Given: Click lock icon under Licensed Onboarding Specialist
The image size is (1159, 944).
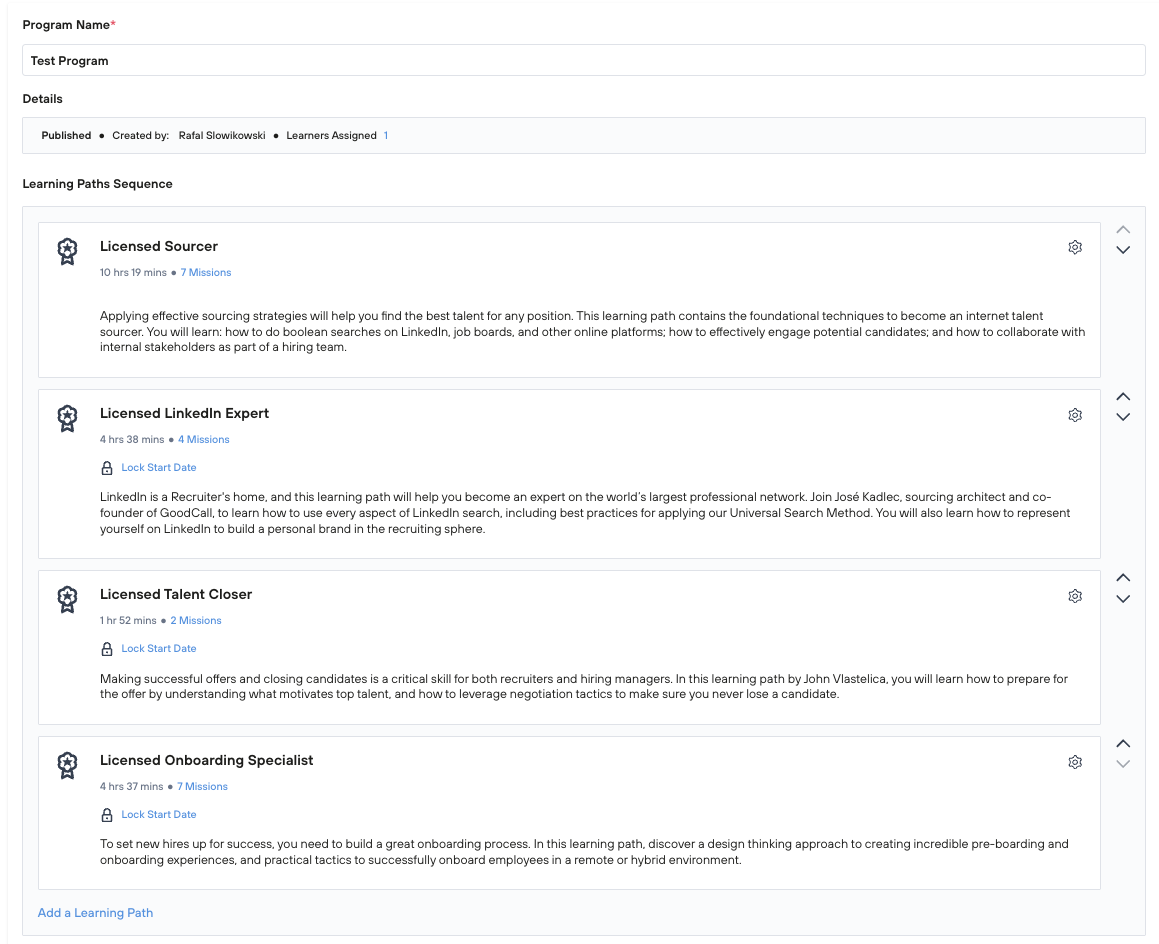Looking at the screenshot, I should pyautogui.click(x=107, y=815).
